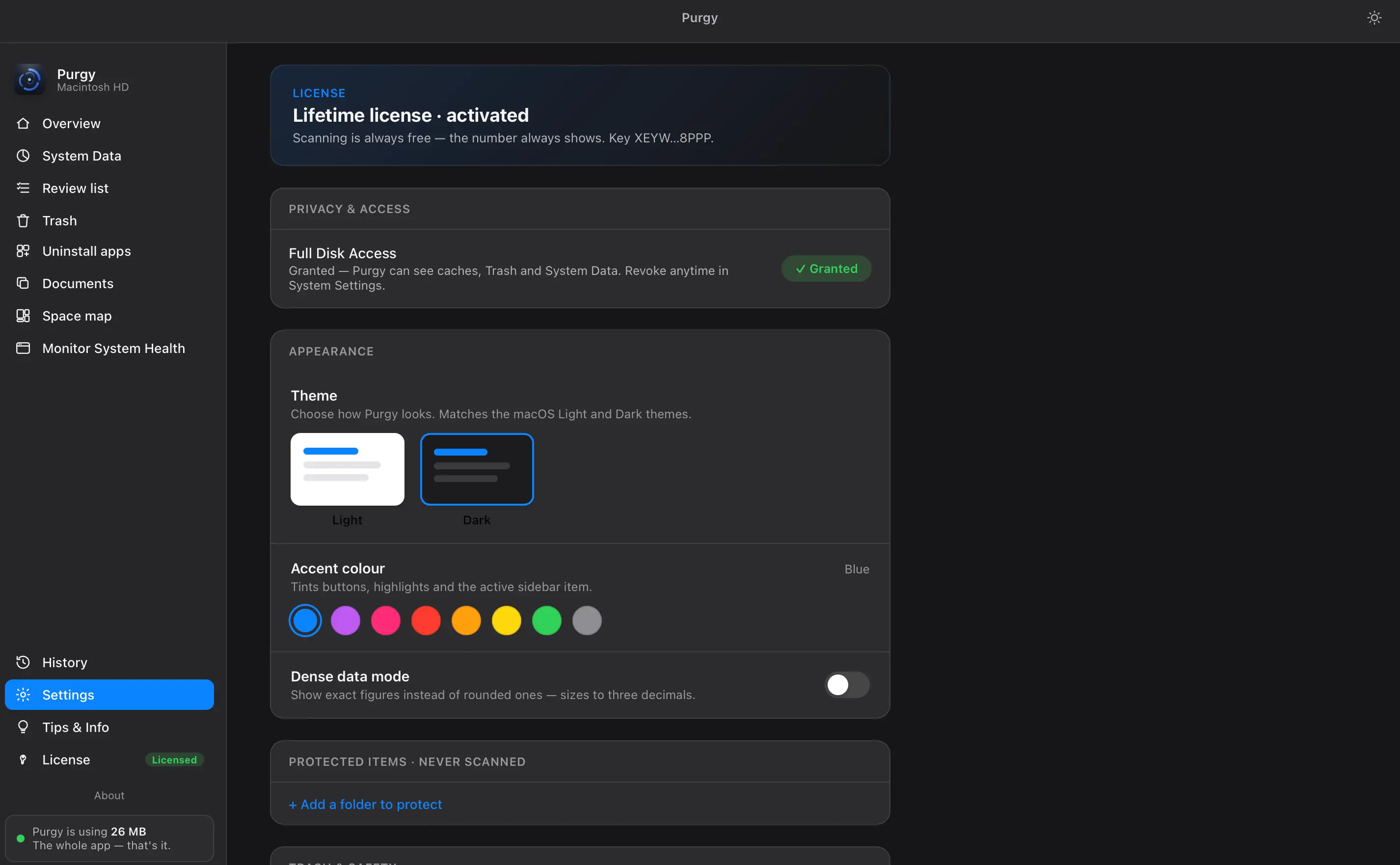
Task: Click the Space map treemap icon
Action: pyautogui.click(x=23, y=316)
